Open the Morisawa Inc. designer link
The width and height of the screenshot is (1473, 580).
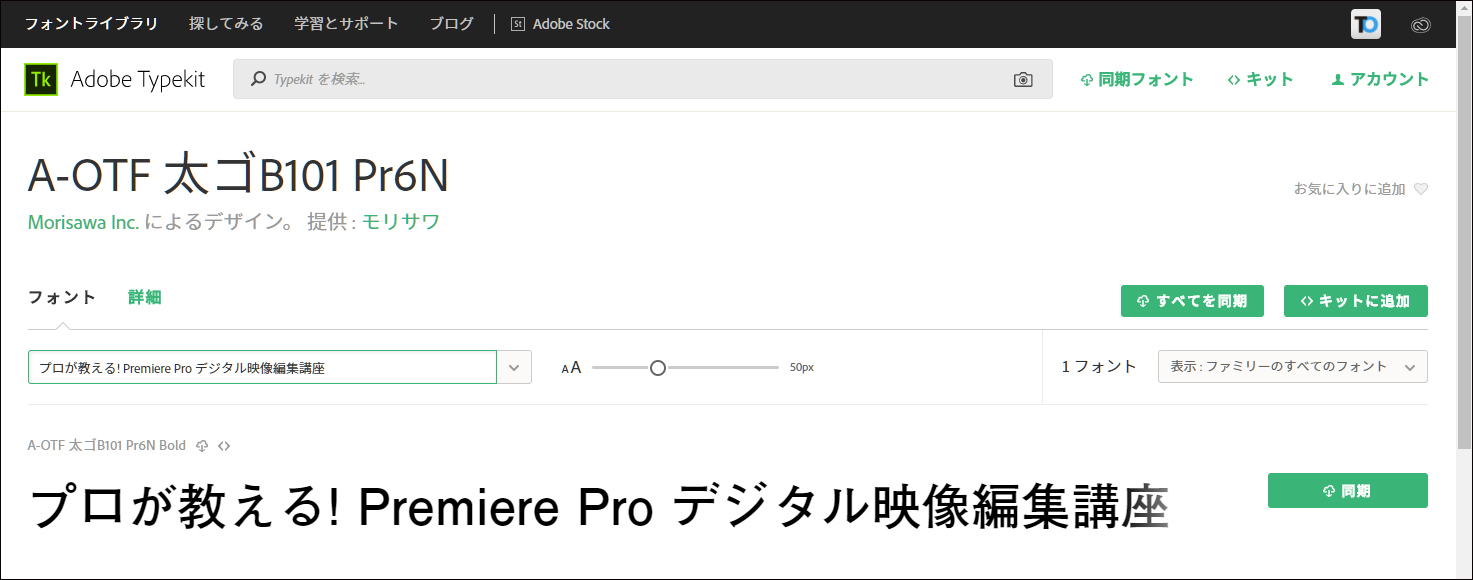pyautogui.click(x=84, y=222)
